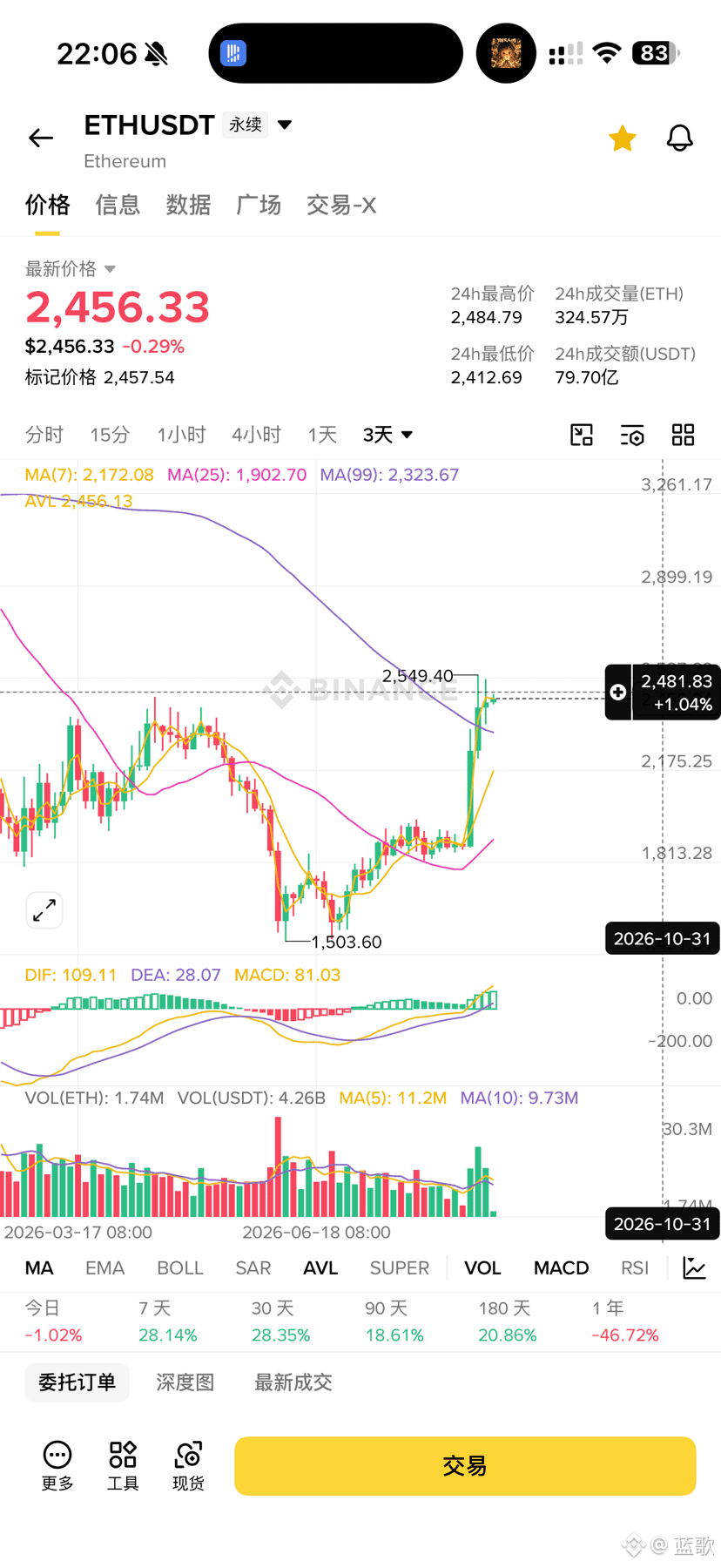The image size is (721, 1568).
Task: Tap the silent mode bell in status bar
Action: tap(157, 54)
